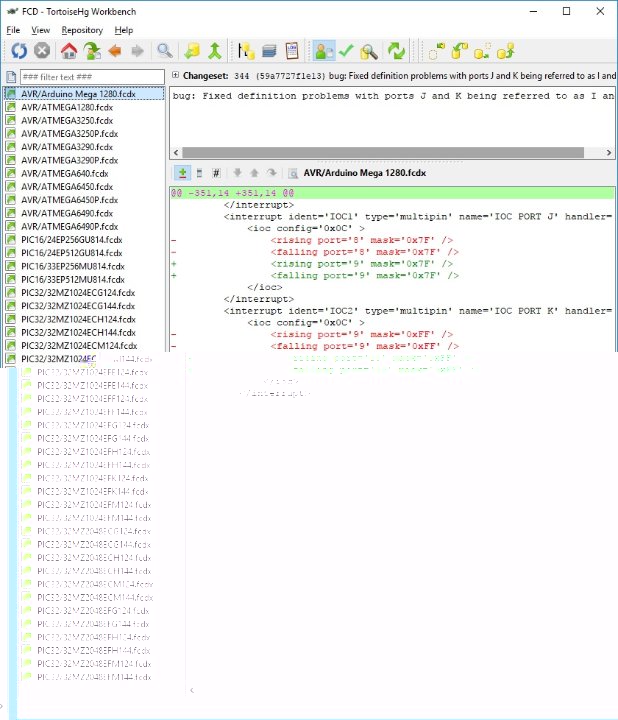618x720 pixels.
Task: Select PIC16/33EP512MU814.fcdx file
Action: tap(84, 280)
